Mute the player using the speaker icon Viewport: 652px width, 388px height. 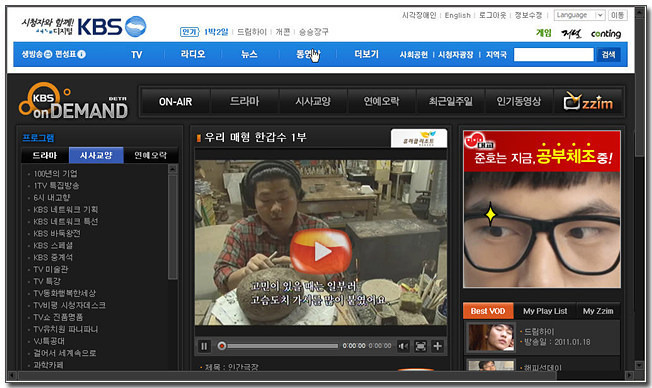(x=403, y=346)
